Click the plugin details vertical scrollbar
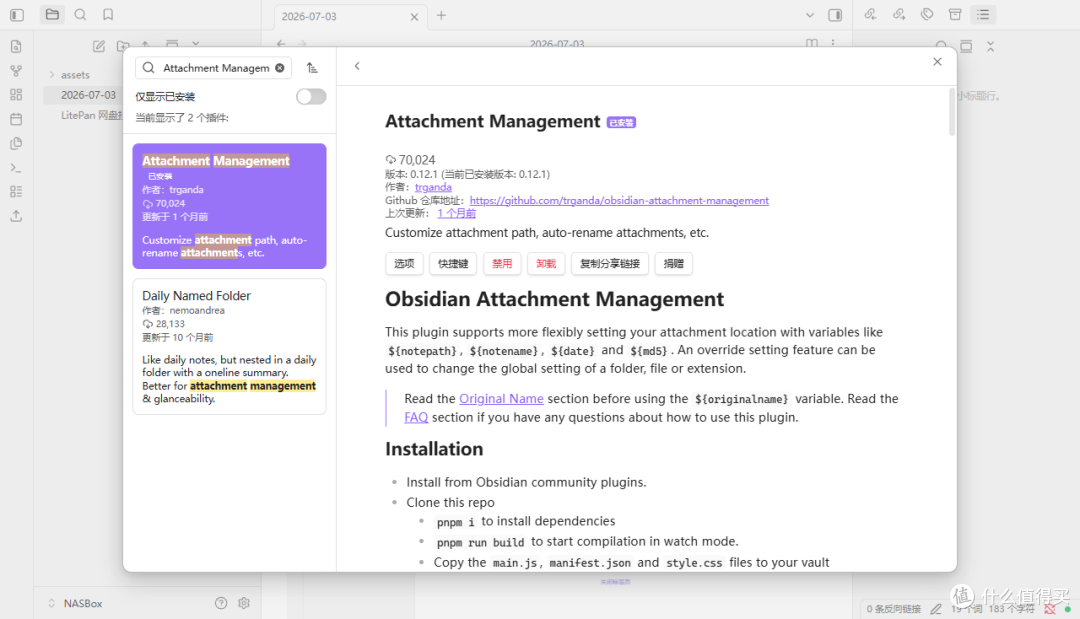1080x619 pixels. tap(952, 112)
